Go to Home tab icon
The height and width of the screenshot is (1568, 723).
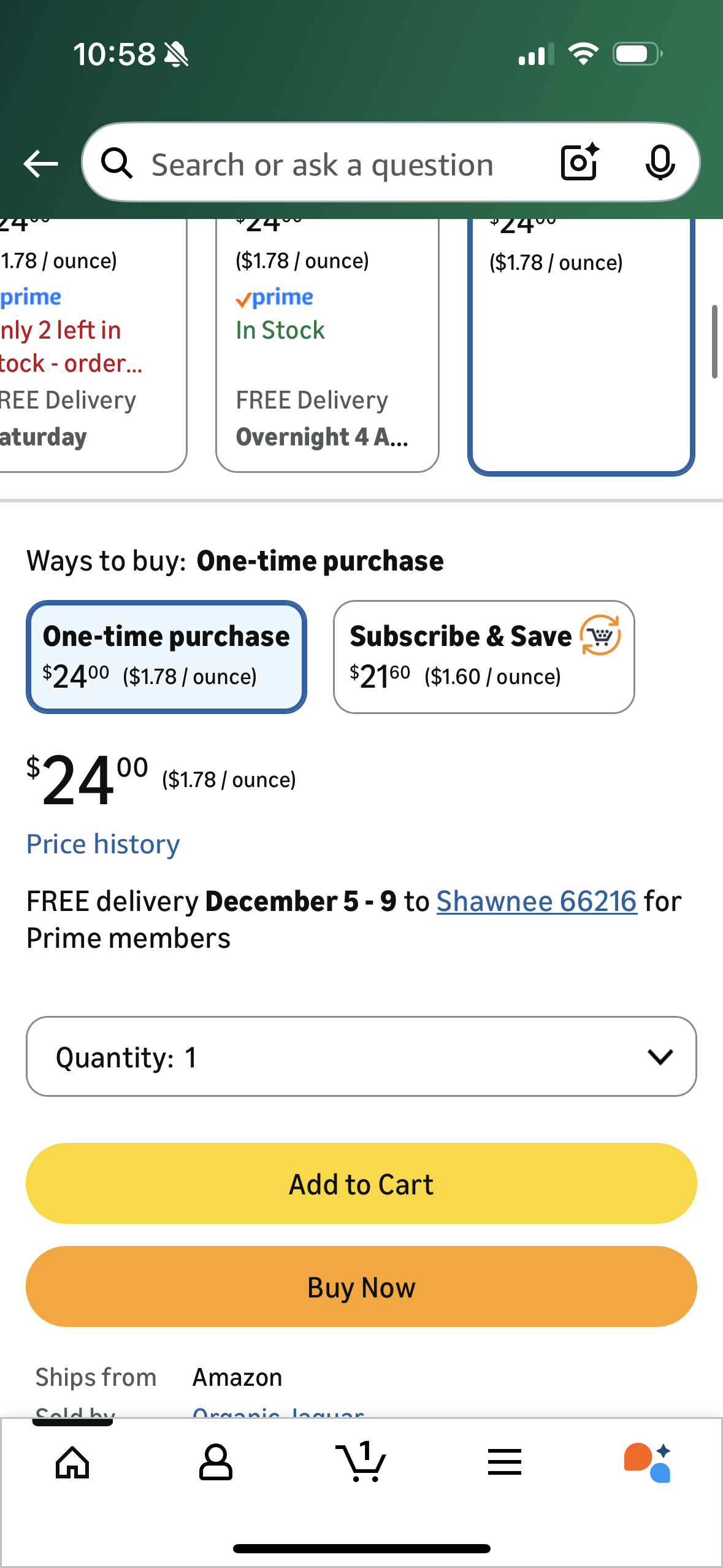[x=72, y=1462]
